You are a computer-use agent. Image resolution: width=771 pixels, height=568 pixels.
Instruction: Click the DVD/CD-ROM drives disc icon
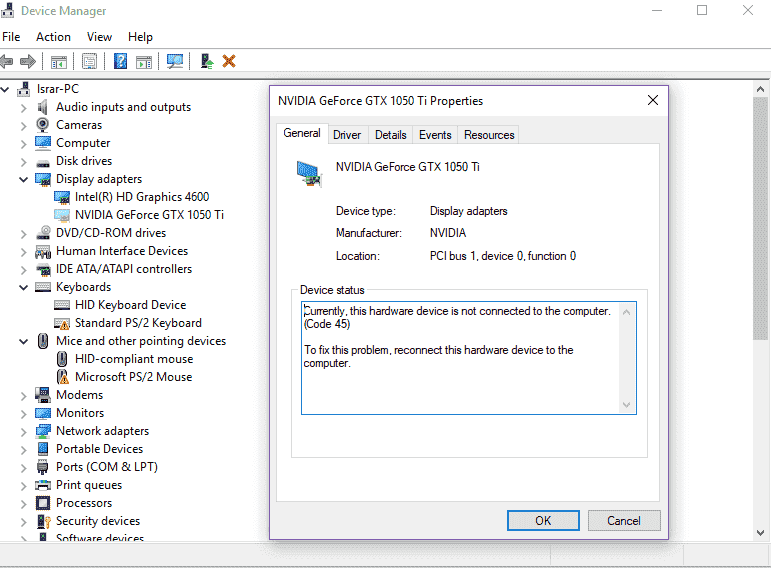[43, 232]
